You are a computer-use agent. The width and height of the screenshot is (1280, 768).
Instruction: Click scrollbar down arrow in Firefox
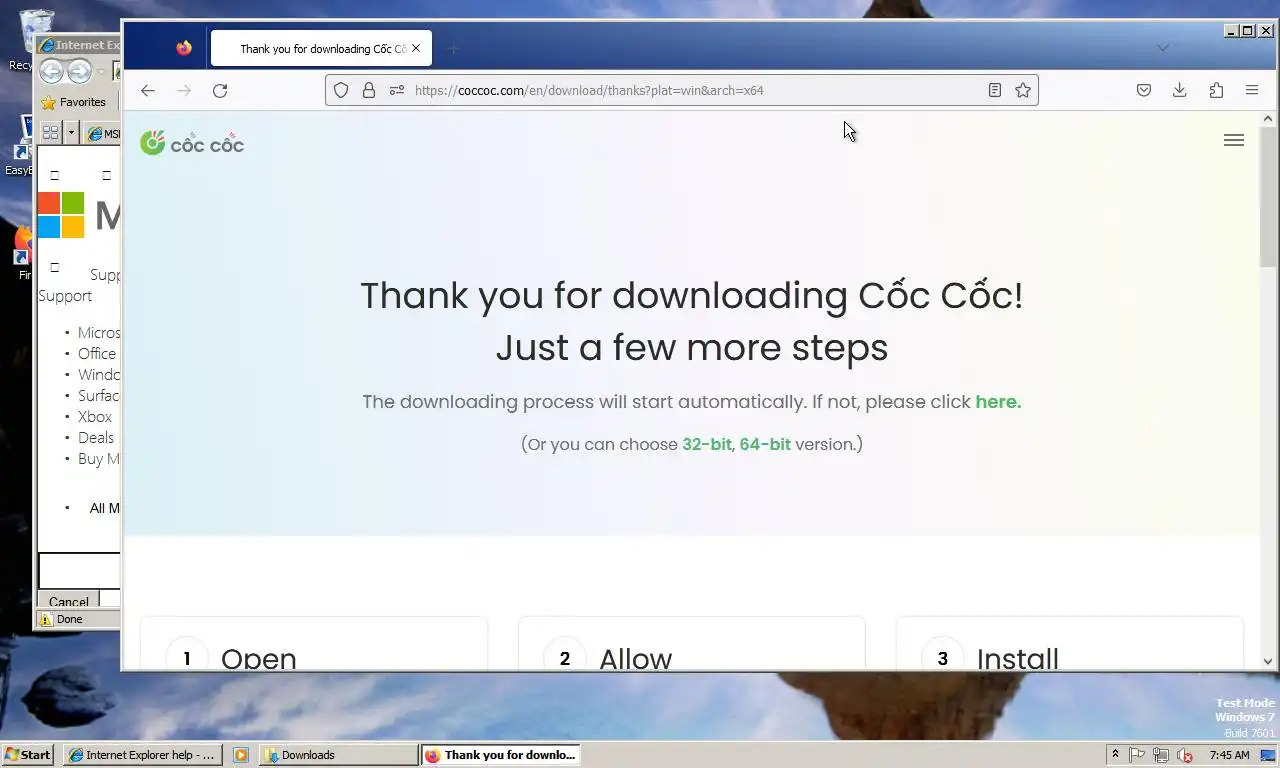(x=1268, y=661)
